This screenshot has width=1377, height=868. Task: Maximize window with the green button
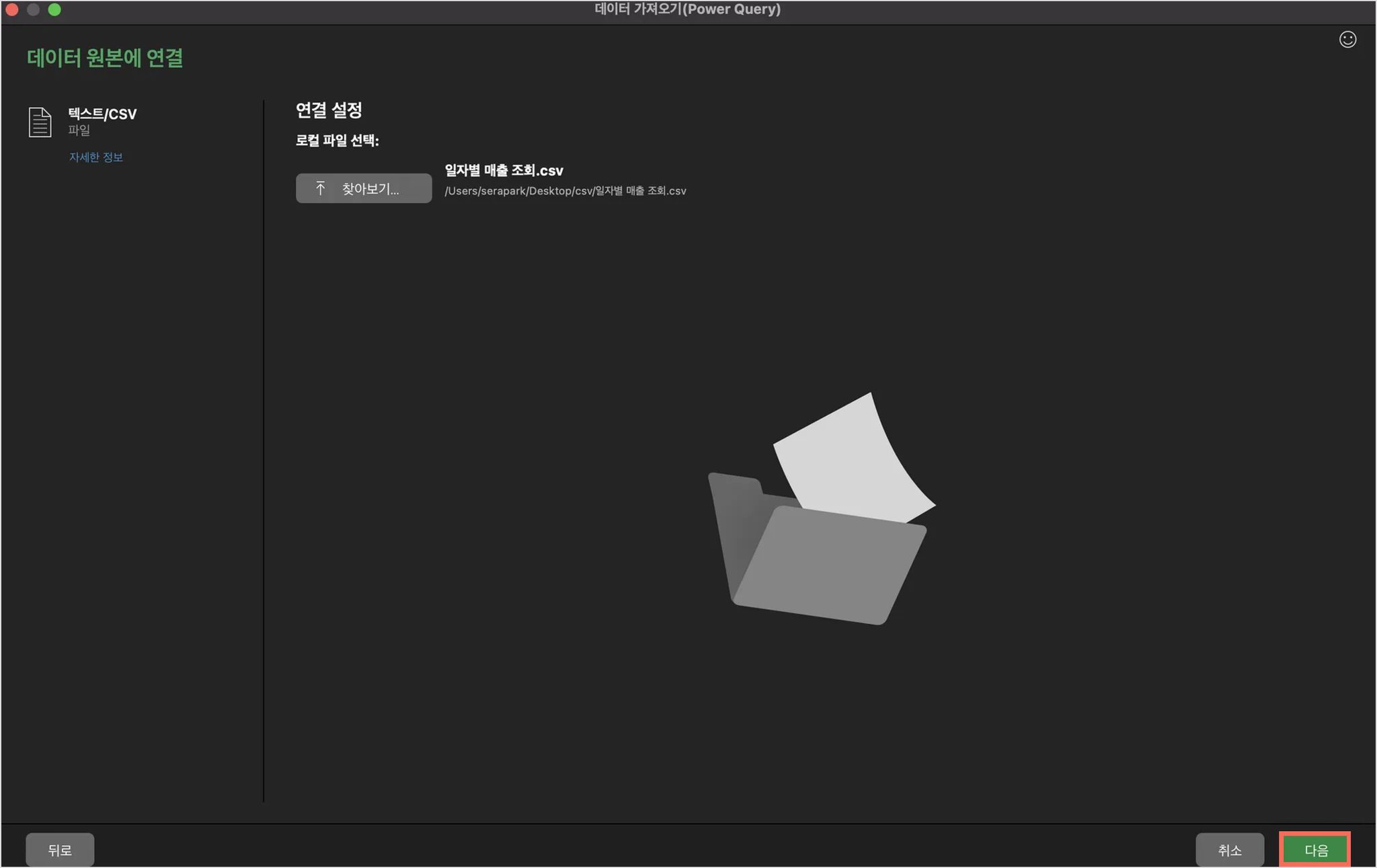(54, 9)
